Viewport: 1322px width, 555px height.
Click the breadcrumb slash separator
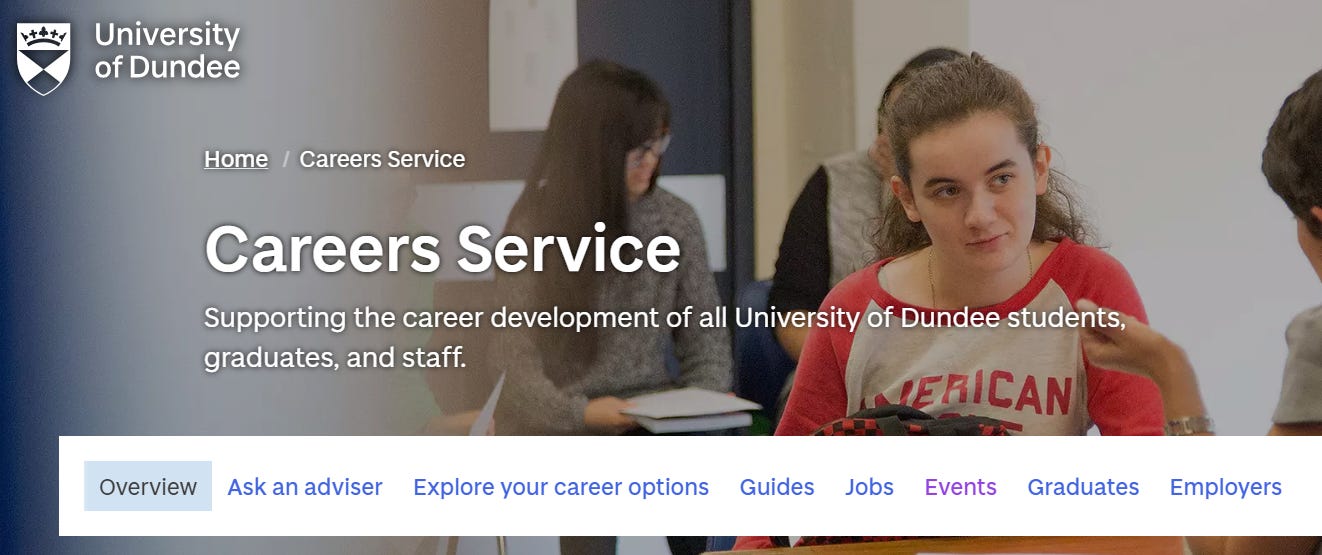[x=285, y=159]
